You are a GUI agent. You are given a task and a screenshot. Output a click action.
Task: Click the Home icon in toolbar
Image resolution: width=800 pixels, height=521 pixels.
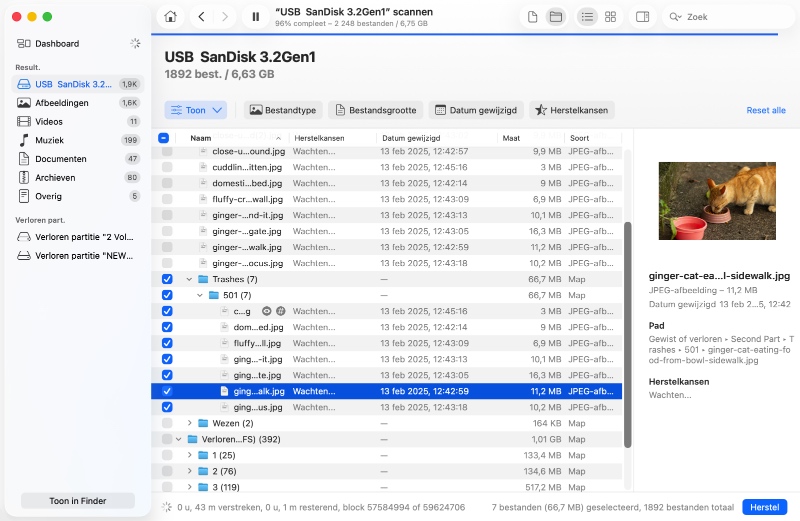[x=172, y=17]
